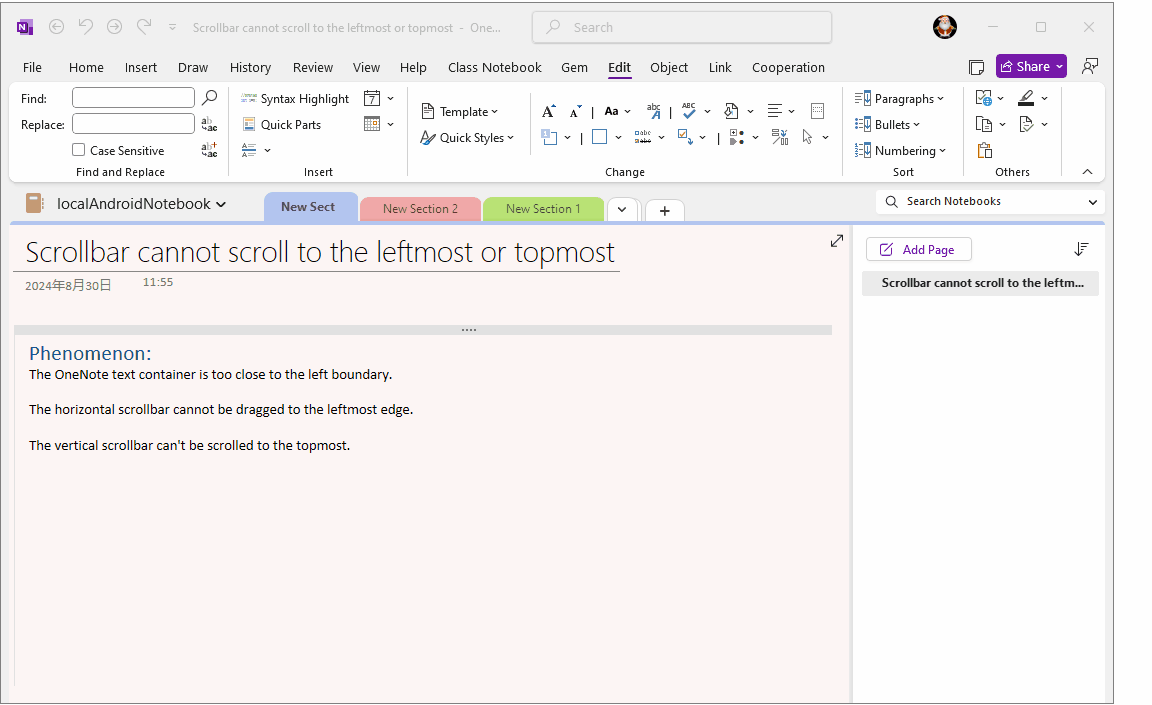
Task: Switch to the Draw tab
Action: pos(192,68)
